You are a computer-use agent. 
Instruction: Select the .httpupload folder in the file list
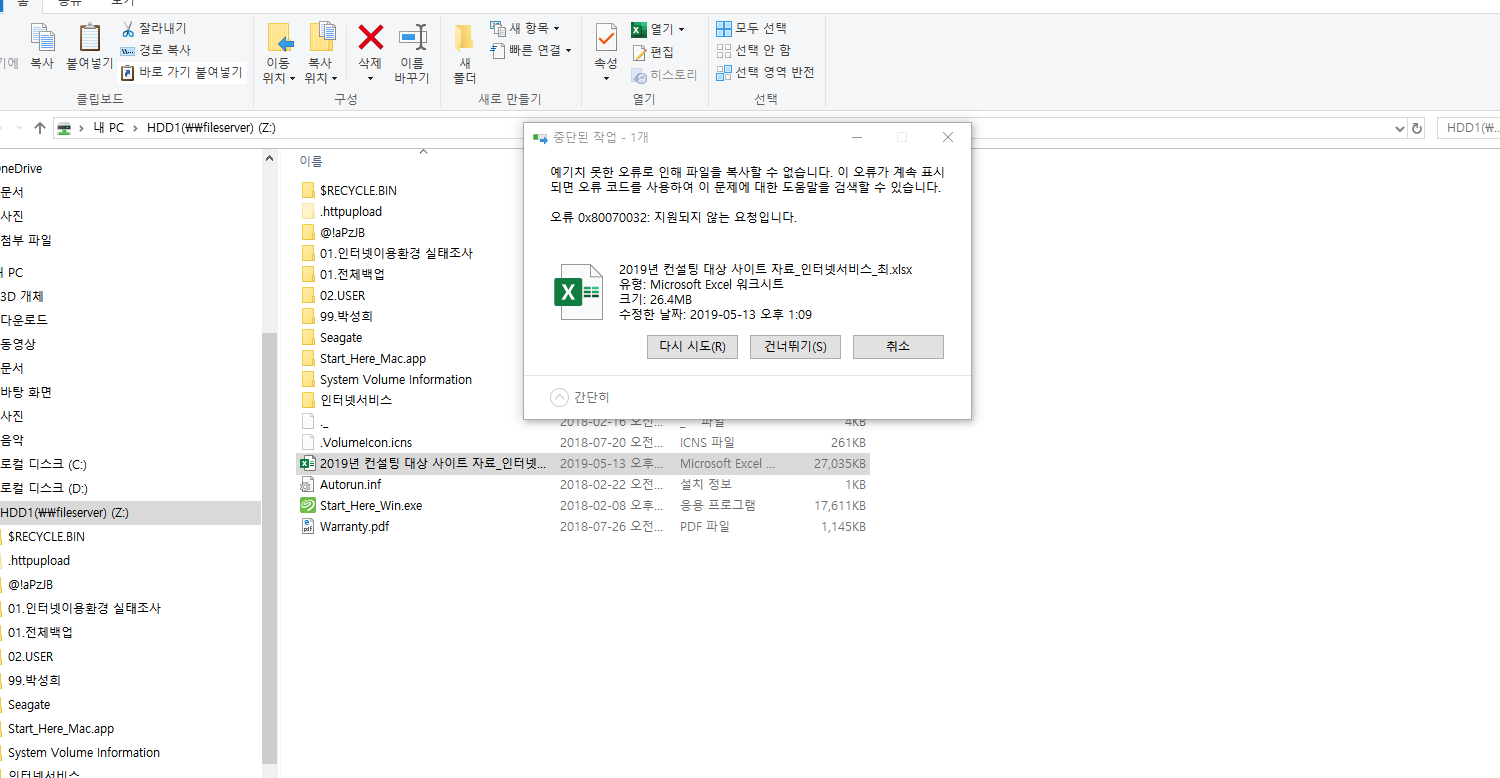coord(351,211)
